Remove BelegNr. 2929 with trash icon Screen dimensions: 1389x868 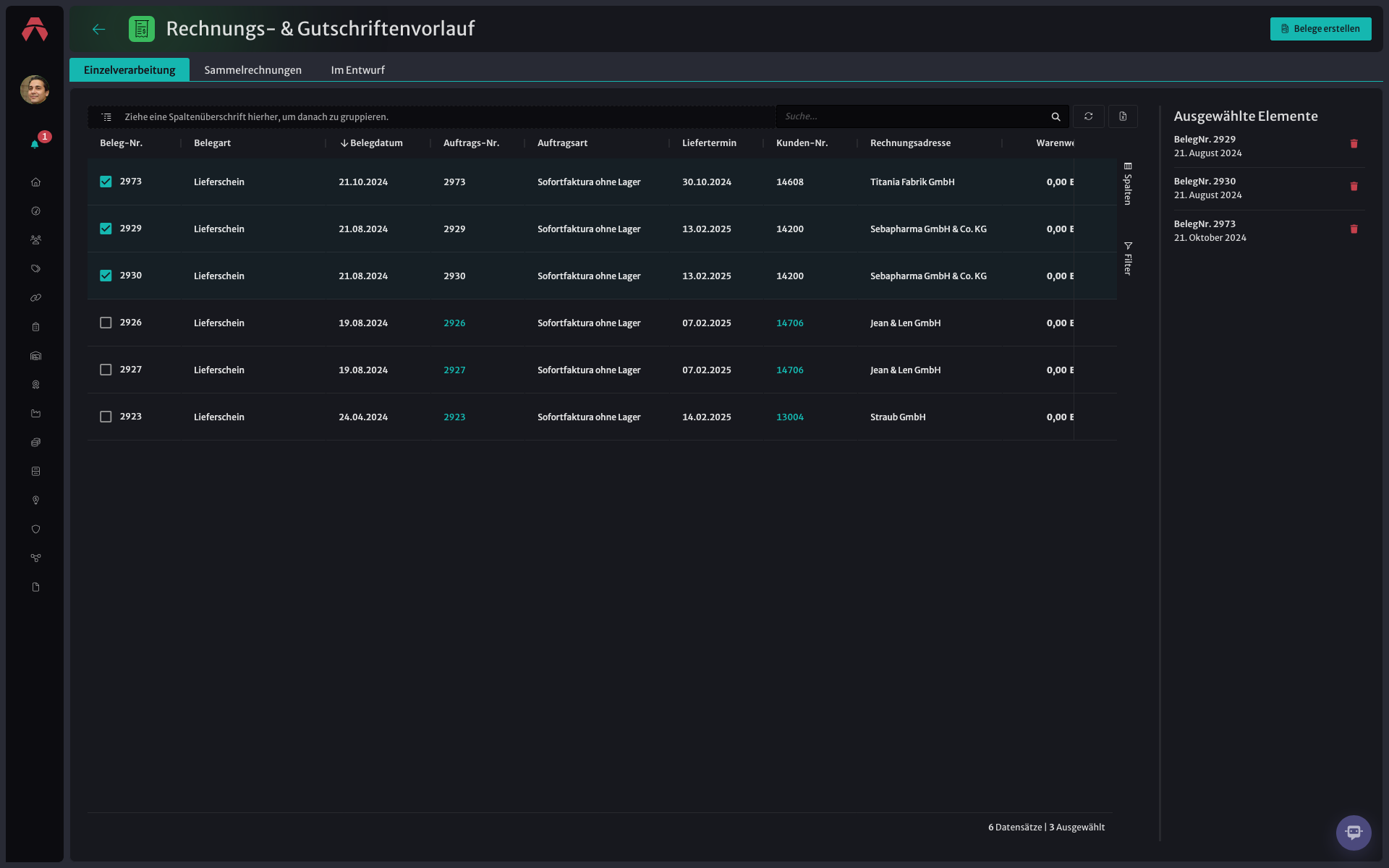(x=1354, y=144)
